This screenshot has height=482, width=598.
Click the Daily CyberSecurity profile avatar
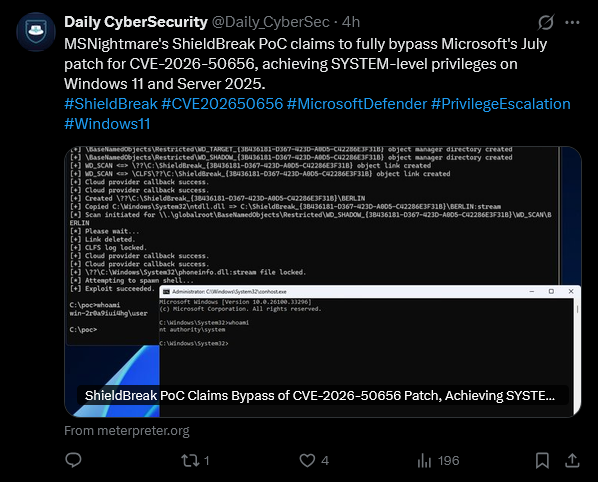(36, 32)
